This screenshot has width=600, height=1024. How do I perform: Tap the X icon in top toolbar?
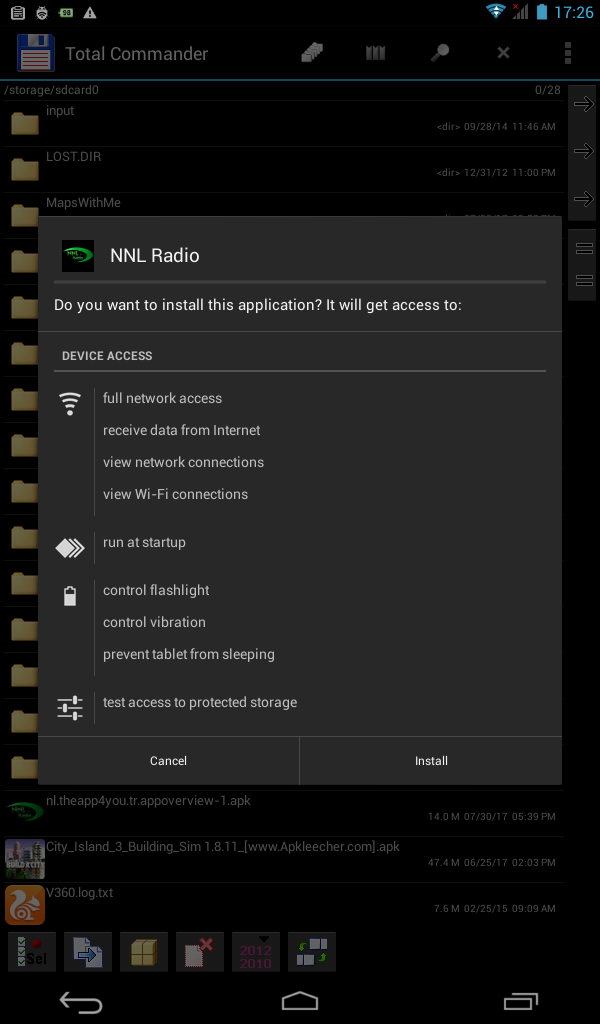point(503,53)
